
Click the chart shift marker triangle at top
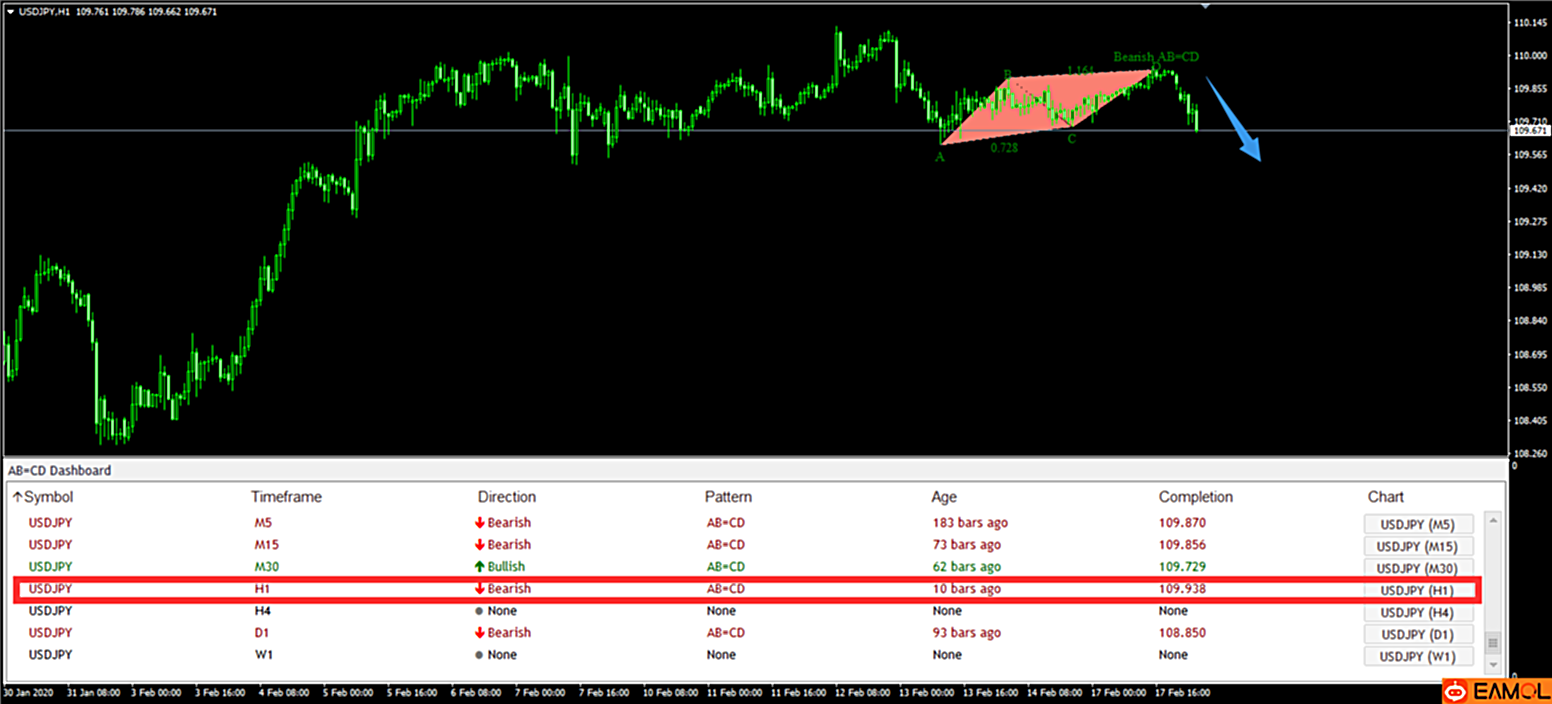coord(1205,5)
